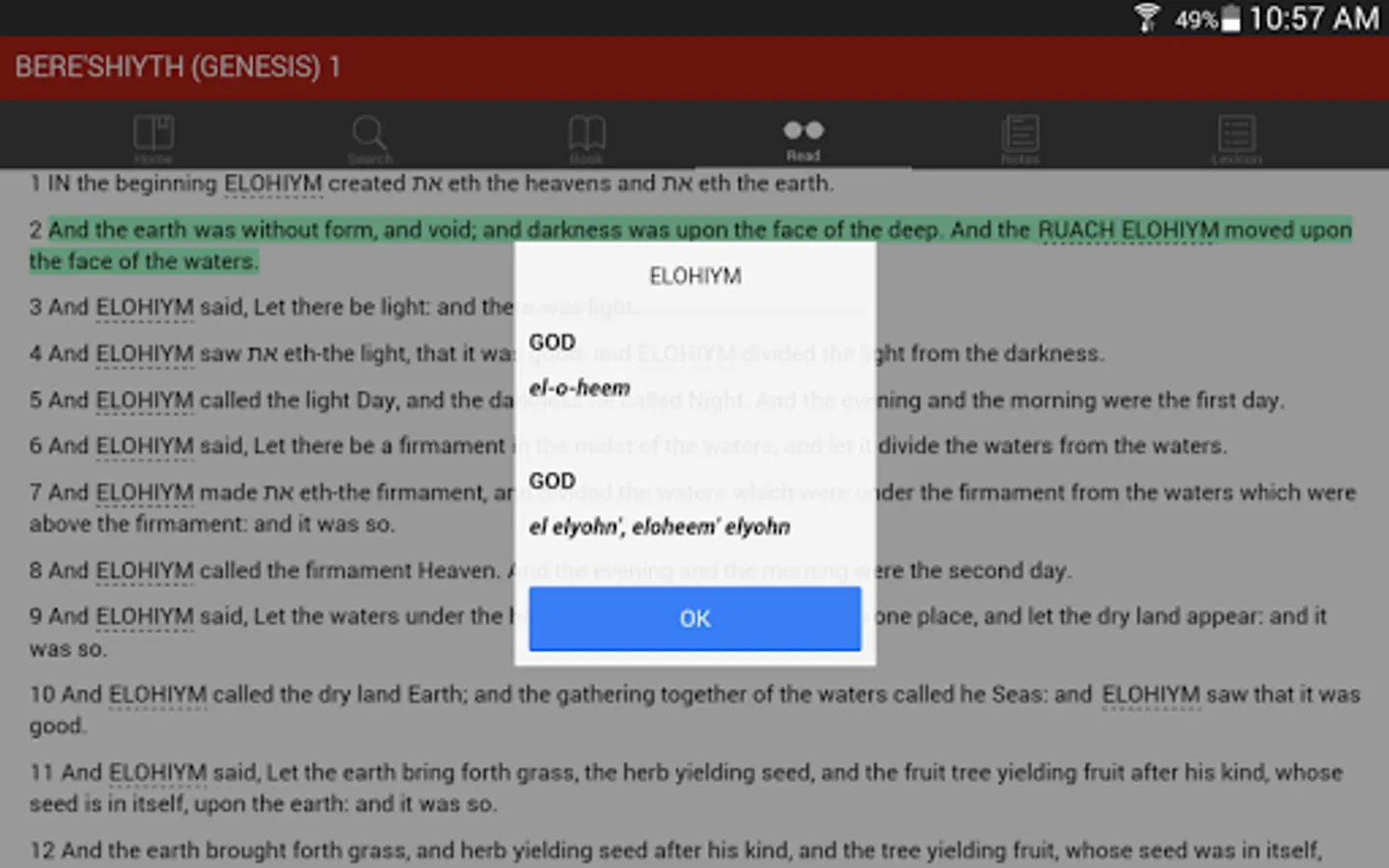
Task: Open the Lexicon tab icon
Action: [x=1237, y=139]
